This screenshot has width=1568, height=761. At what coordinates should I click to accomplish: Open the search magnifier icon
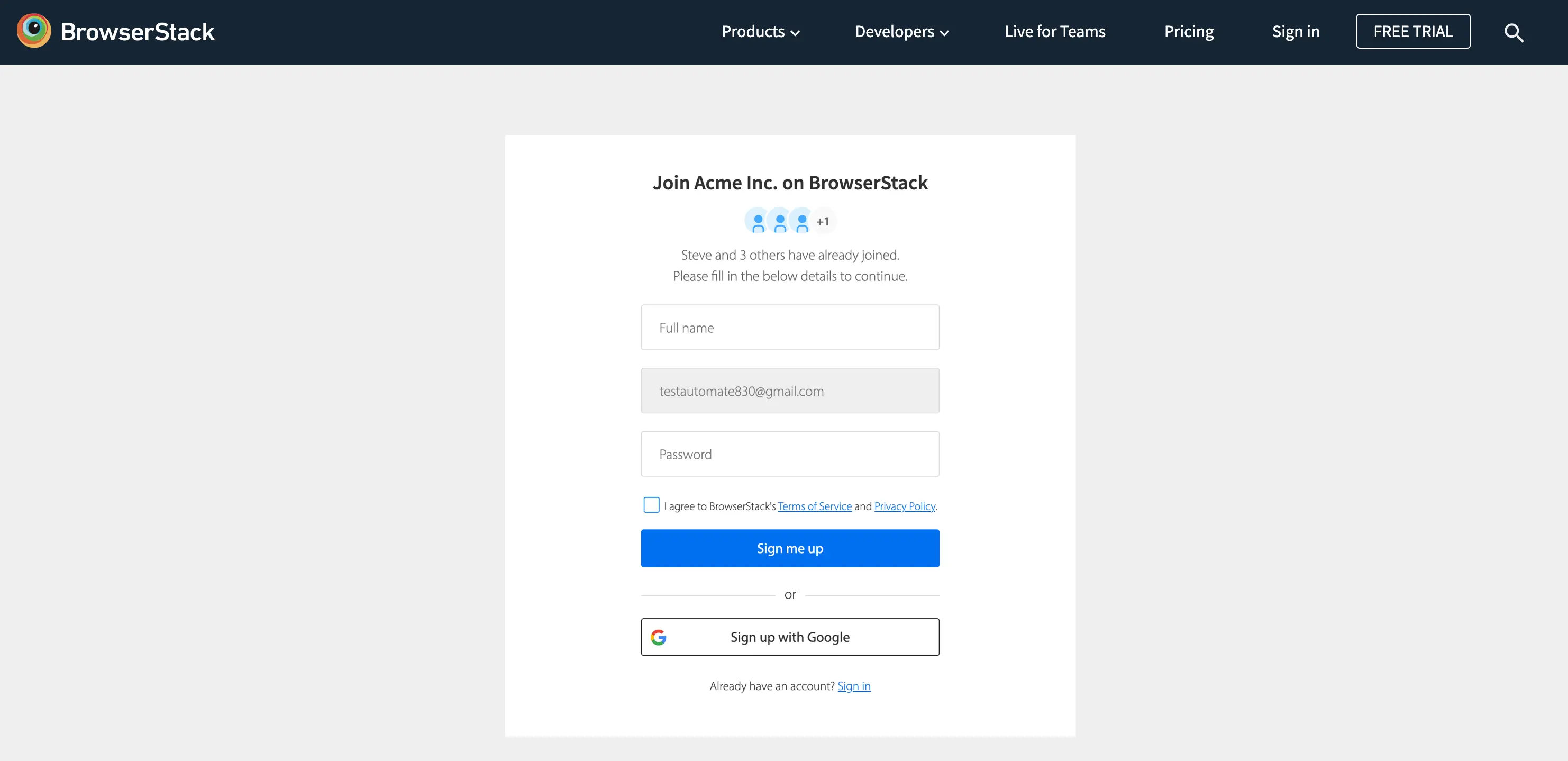pyautogui.click(x=1513, y=32)
